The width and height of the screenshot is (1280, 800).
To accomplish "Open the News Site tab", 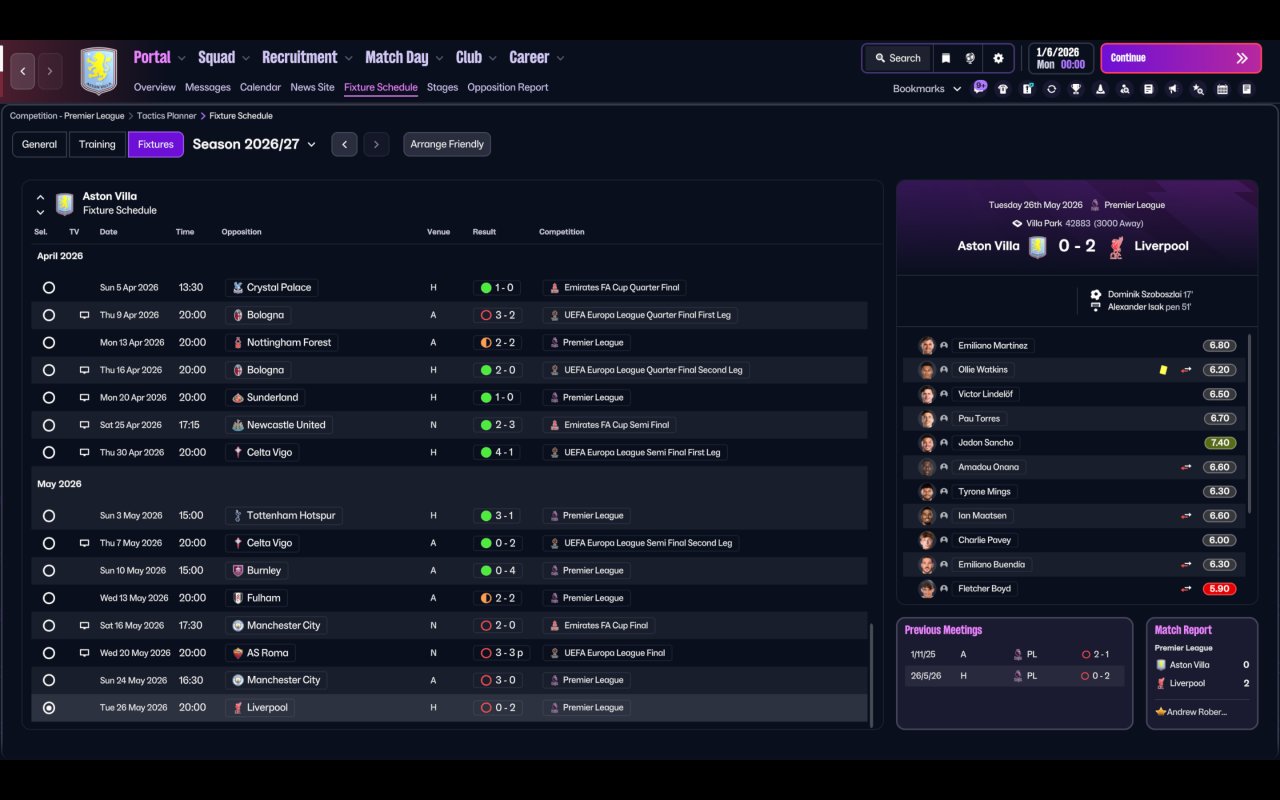I will [312, 88].
